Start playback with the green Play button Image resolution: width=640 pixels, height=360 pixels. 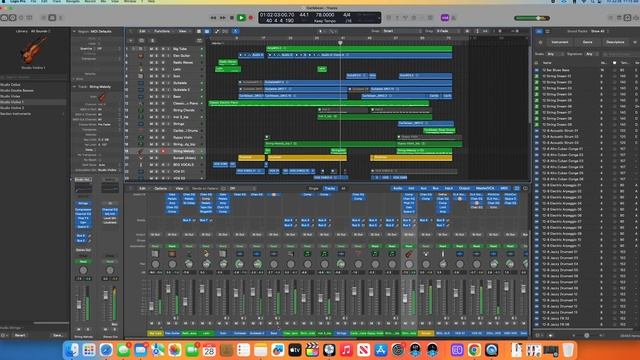coord(241,18)
